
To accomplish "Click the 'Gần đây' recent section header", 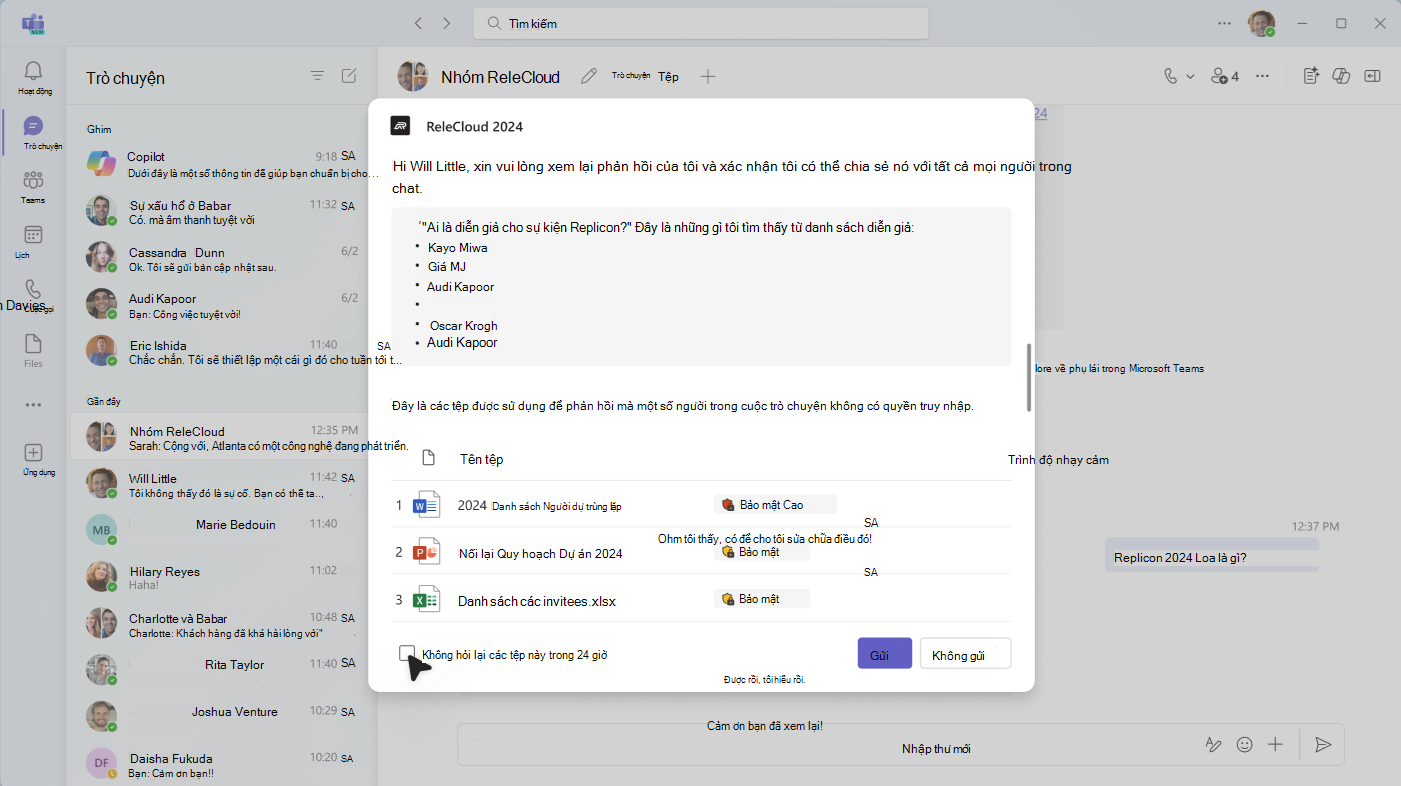I will point(103,401).
